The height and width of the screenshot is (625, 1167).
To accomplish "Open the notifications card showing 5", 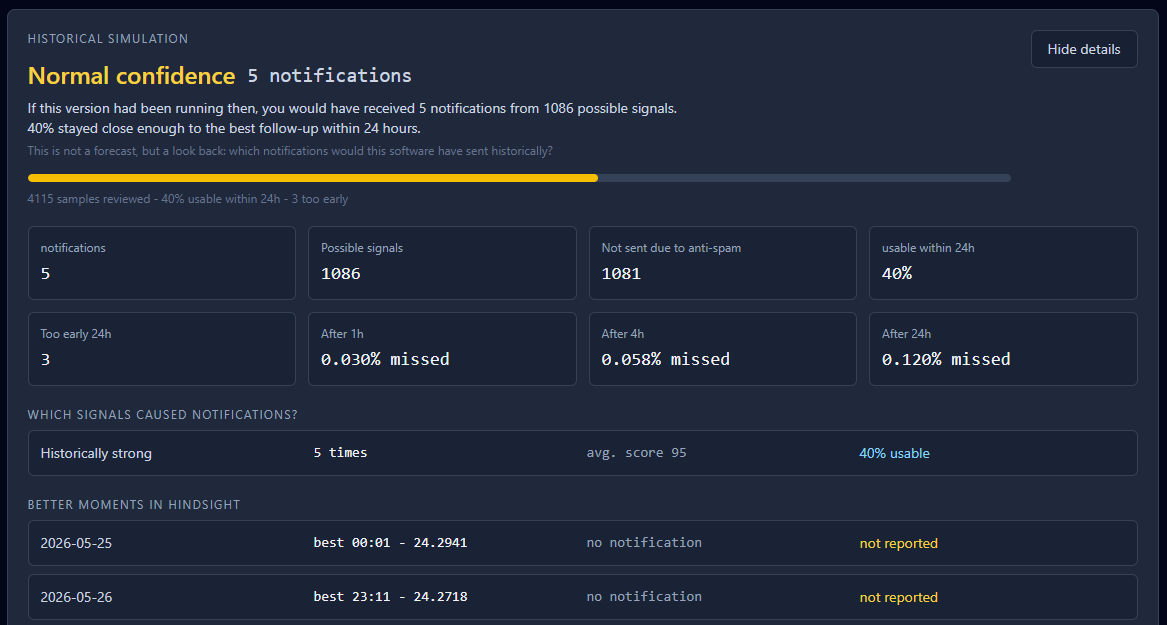I will point(162,263).
